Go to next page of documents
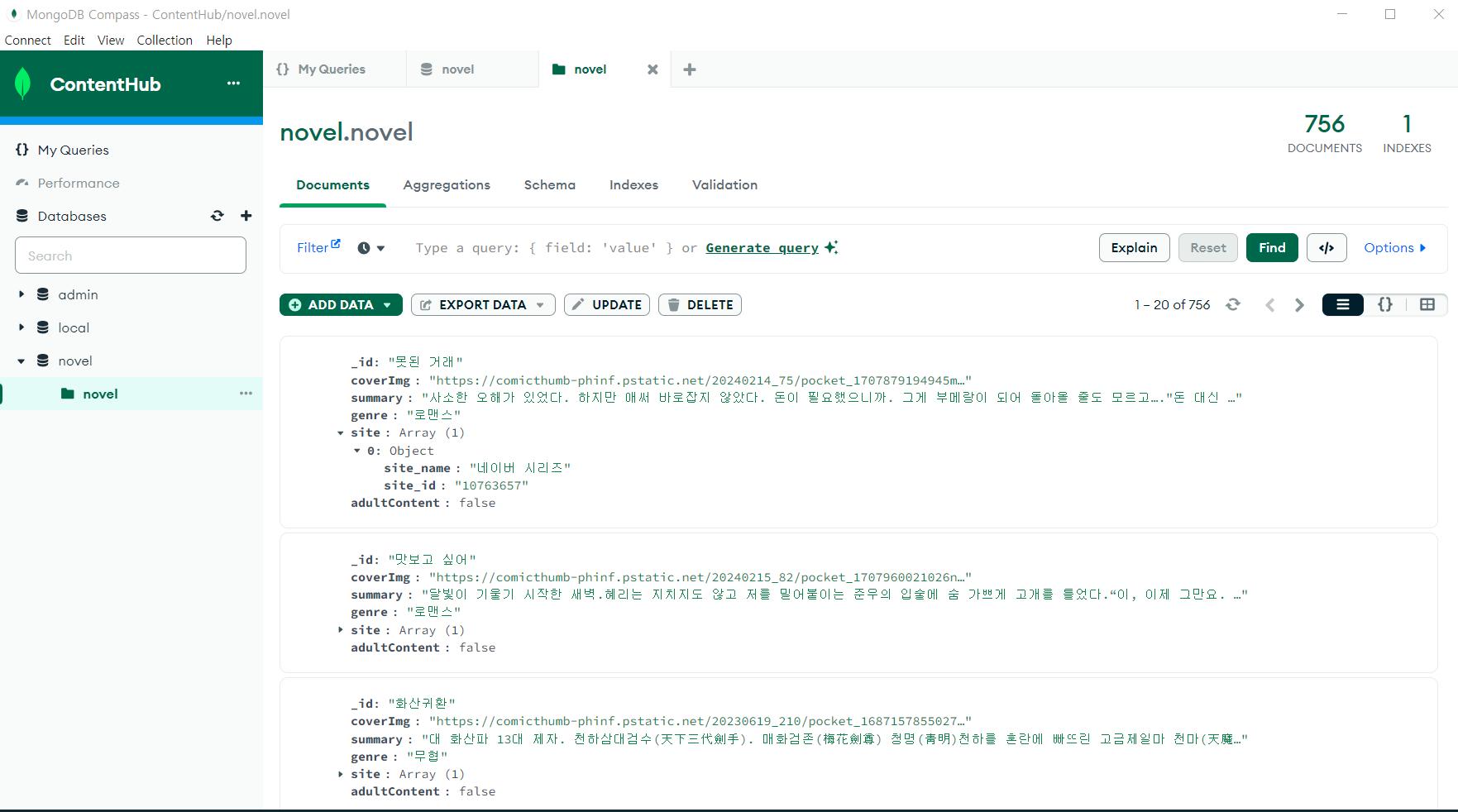 coord(1299,305)
